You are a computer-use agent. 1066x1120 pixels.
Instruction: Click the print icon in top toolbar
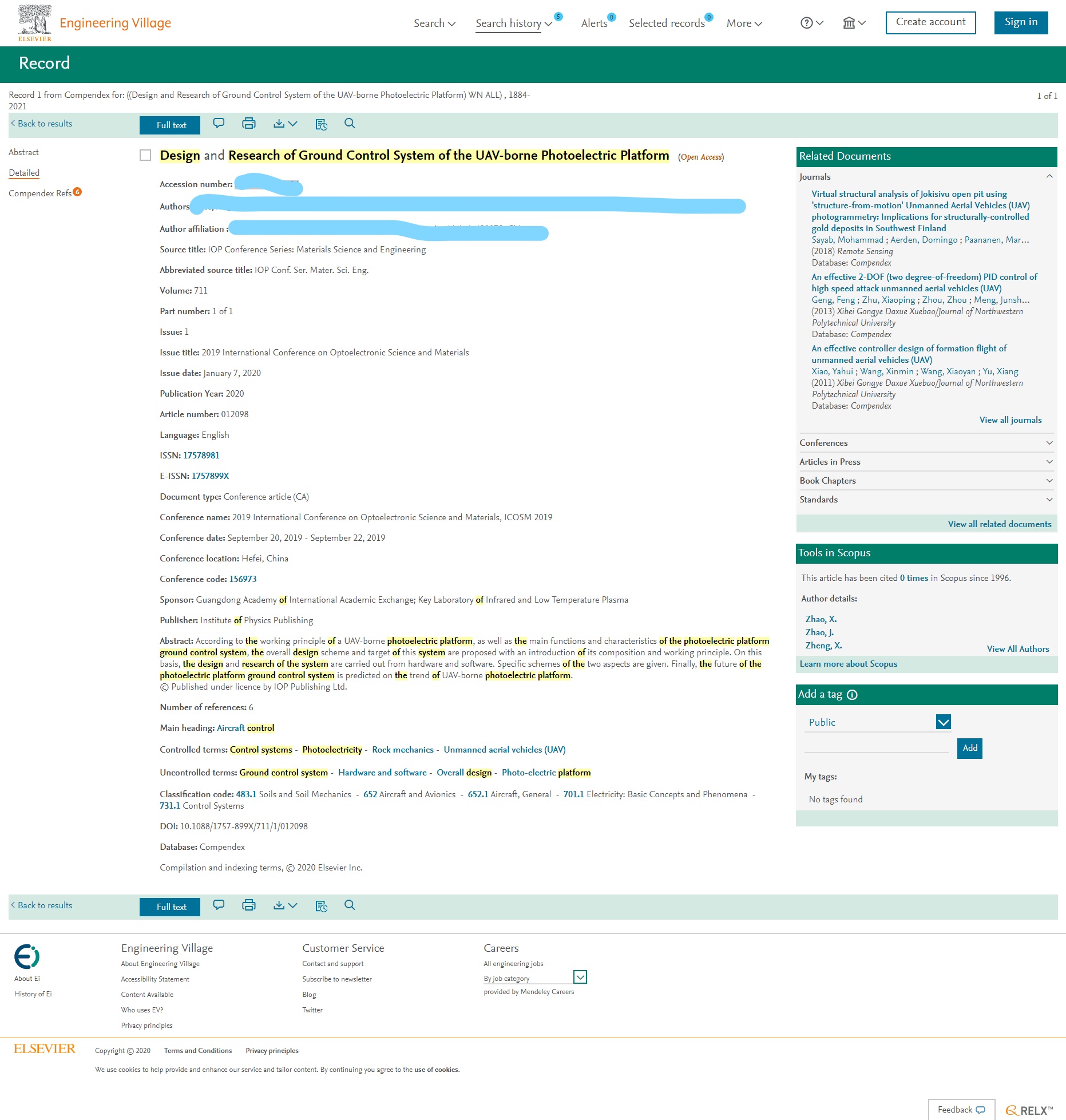point(248,124)
